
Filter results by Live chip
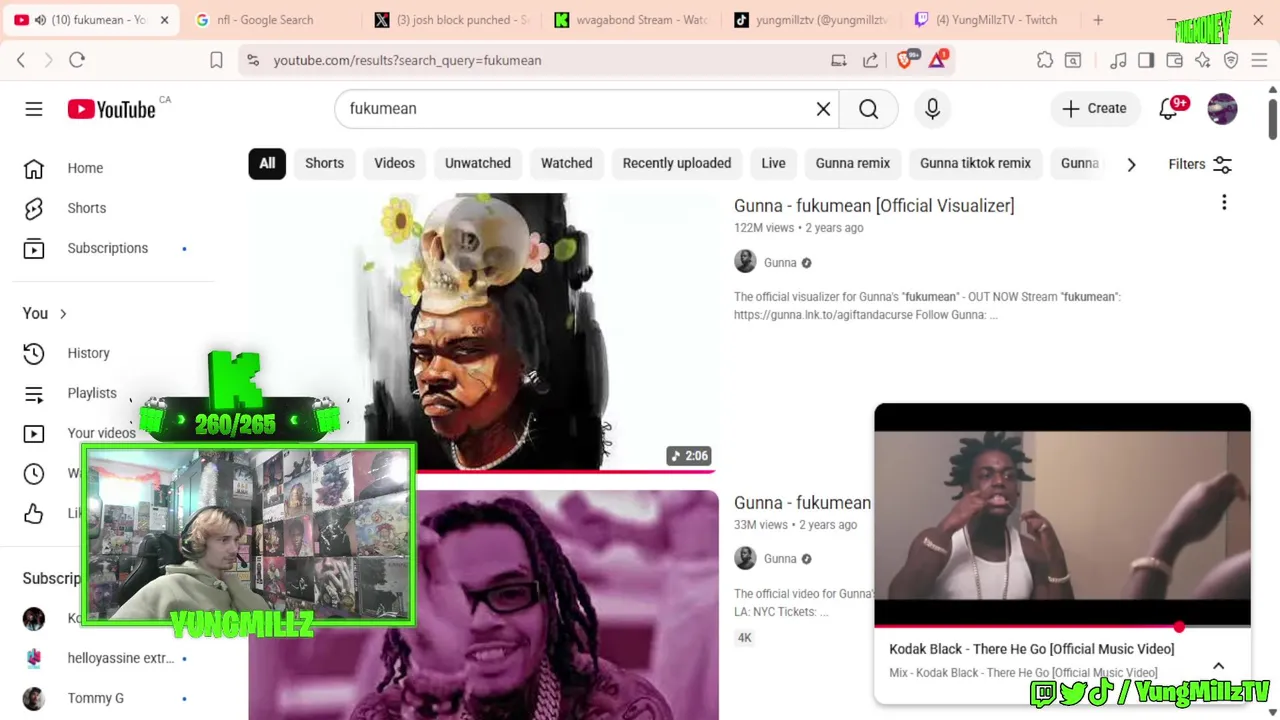coord(773,163)
